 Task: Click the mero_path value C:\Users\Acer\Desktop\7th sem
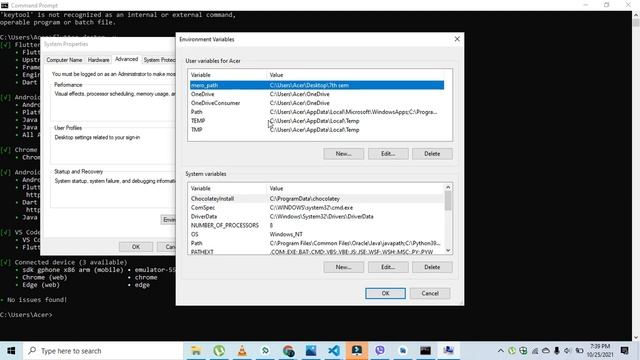click(x=309, y=85)
